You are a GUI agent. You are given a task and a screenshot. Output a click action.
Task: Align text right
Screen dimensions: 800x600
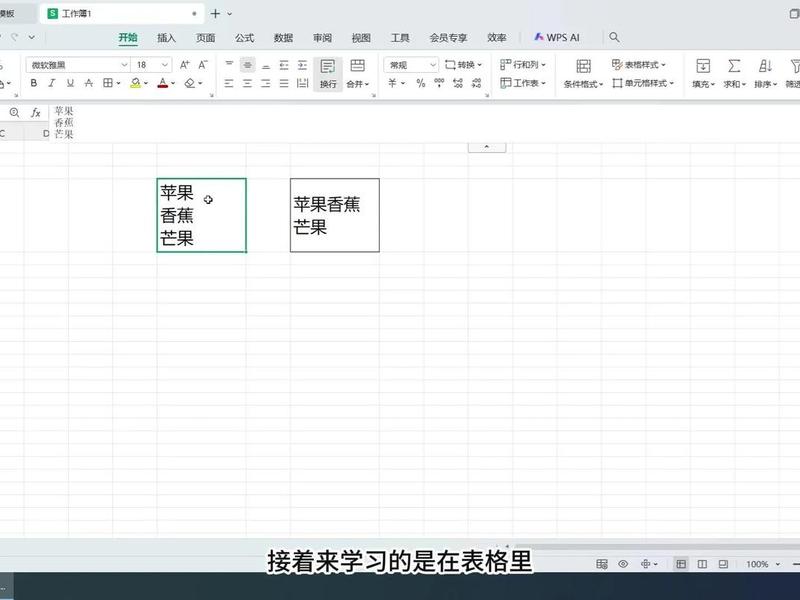click(266, 83)
